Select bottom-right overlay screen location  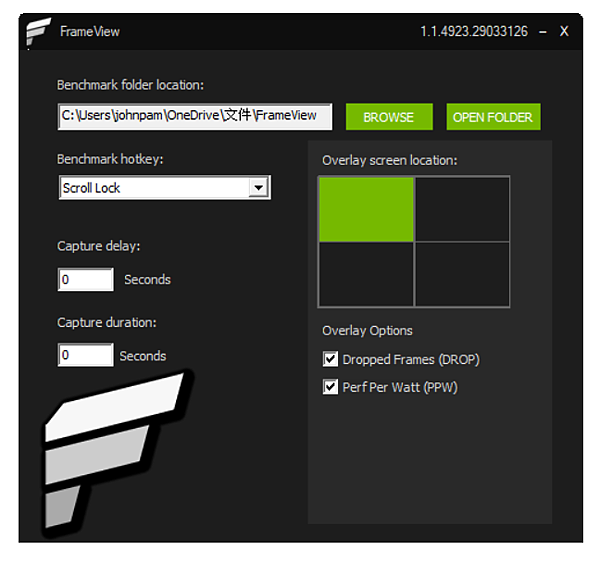coord(462,274)
